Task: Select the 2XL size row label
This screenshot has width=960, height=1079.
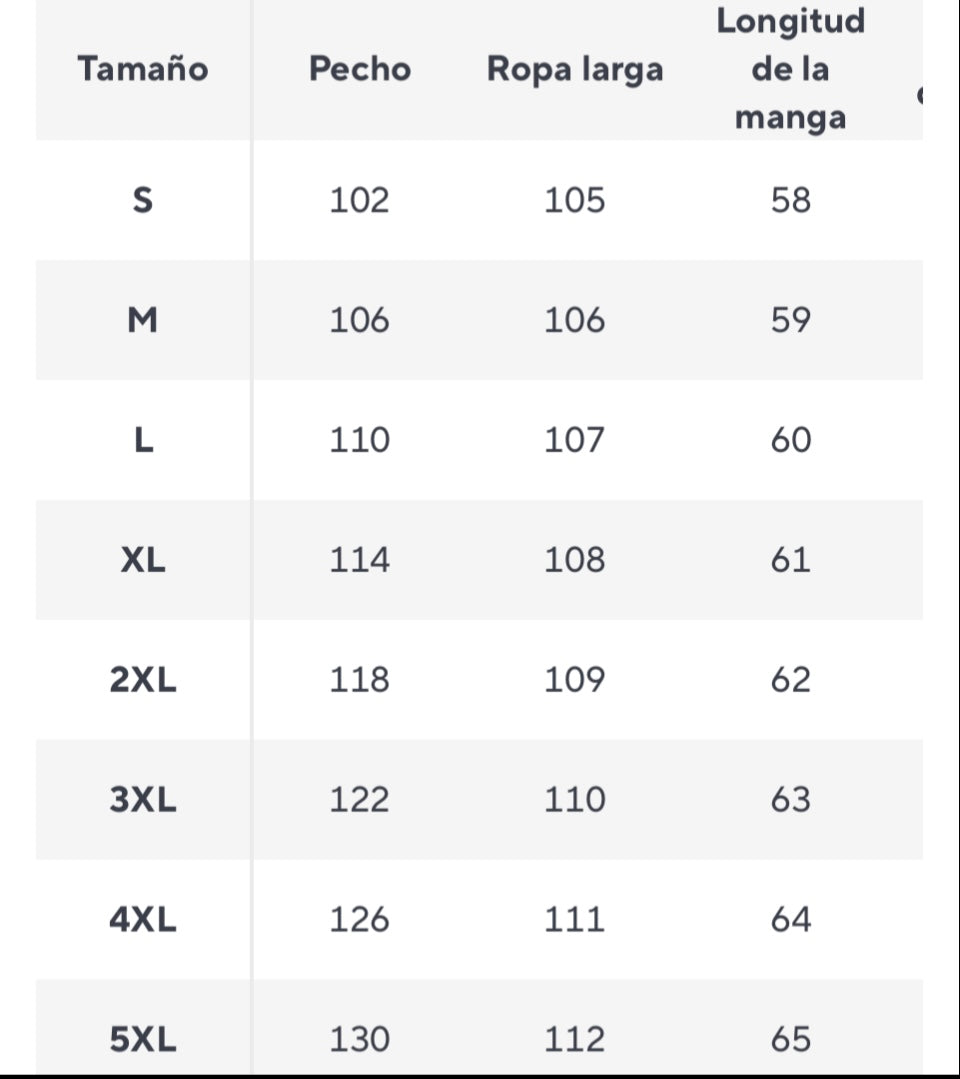Action: coord(143,681)
